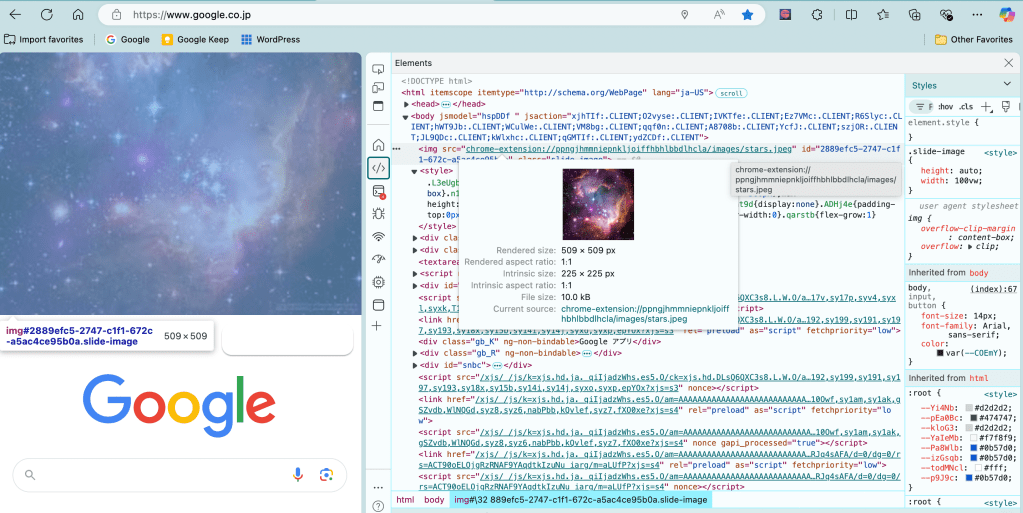Open the WordPress bookmark

[x=270, y=40]
